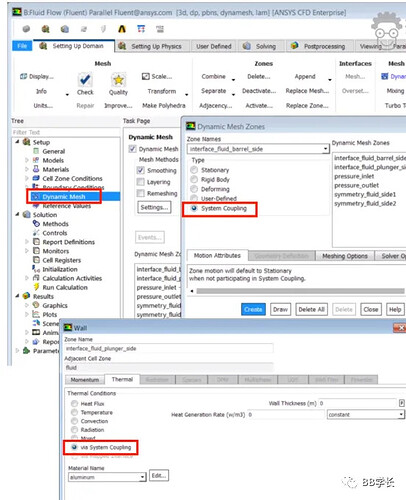Click the Quality star icon
The width and height of the screenshot is (406, 500).
coord(118,80)
